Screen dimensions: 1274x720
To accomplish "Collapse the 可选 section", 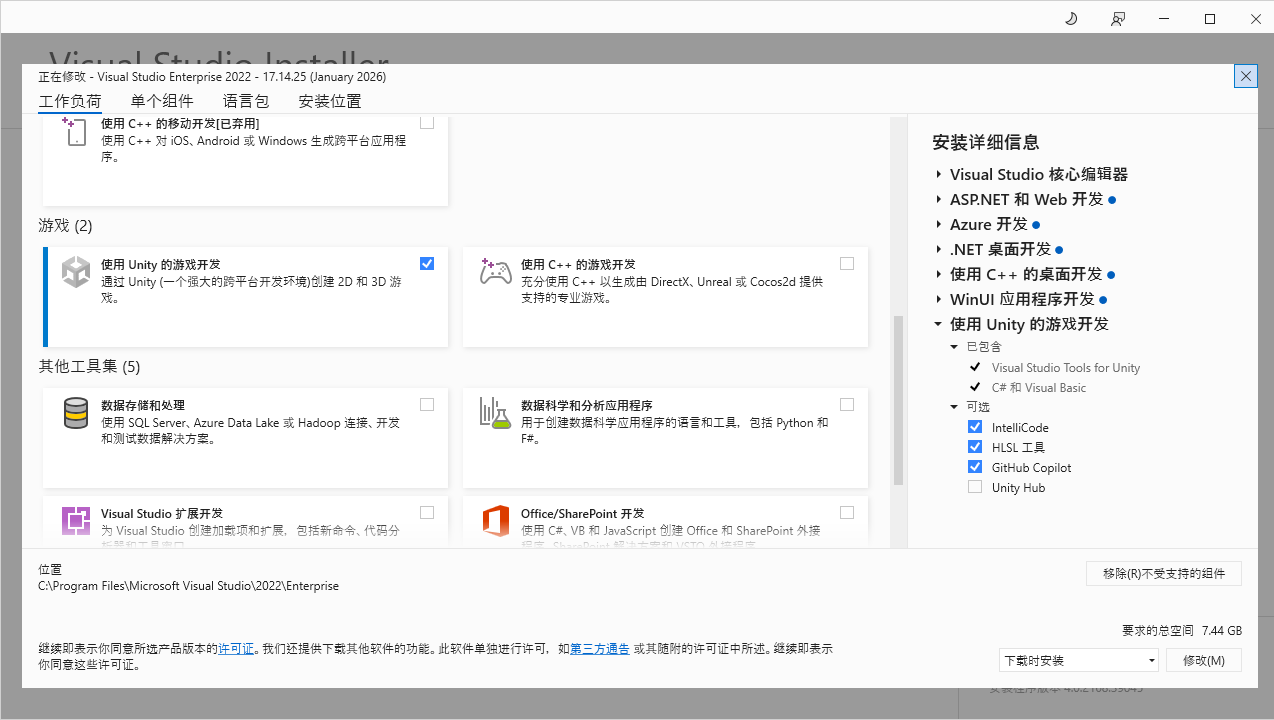I will click(954, 407).
